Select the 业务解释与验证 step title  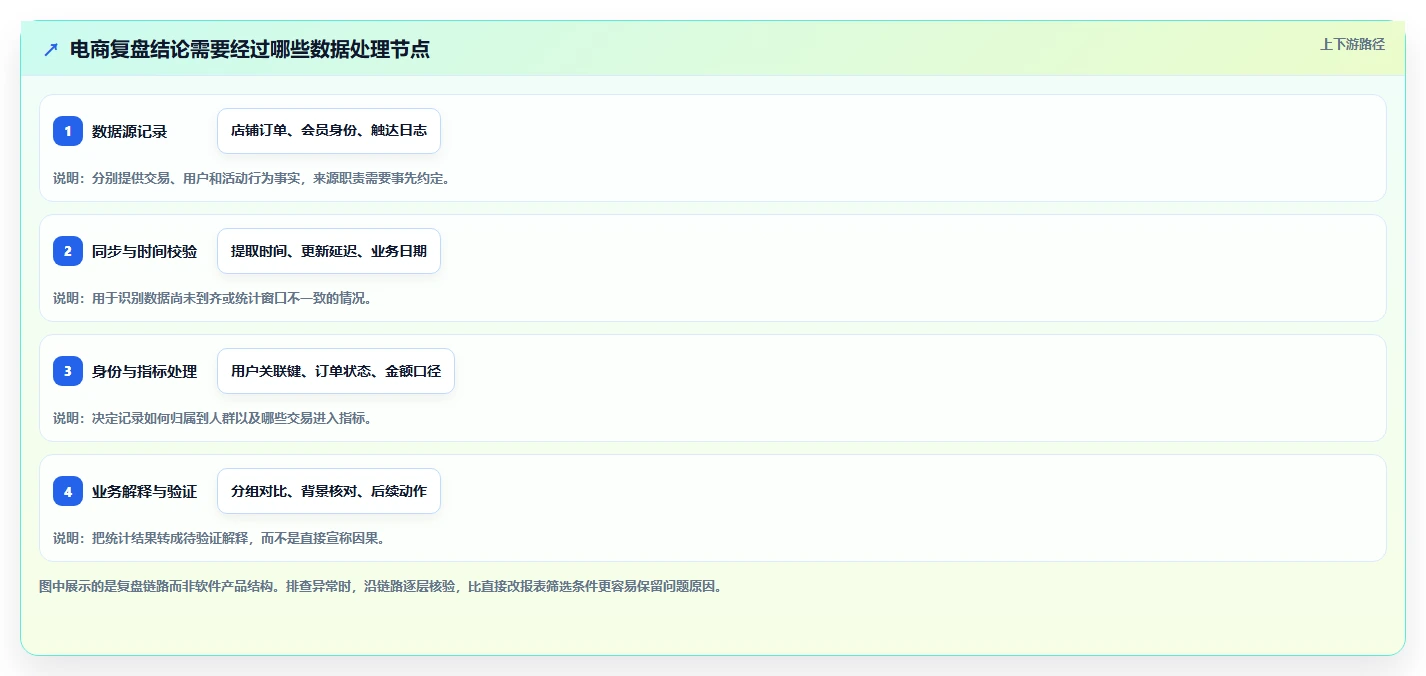click(x=144, y=491)
